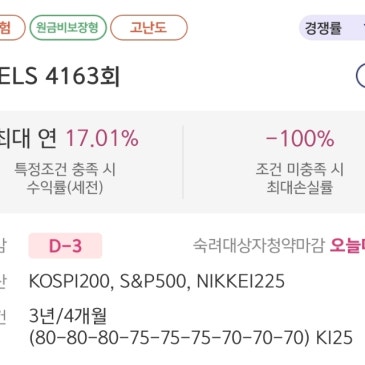The width and height of the screenshot is (365, 365).
Task: Tap the pink D-3 deadline badge
Action: (x=65, y=246)
